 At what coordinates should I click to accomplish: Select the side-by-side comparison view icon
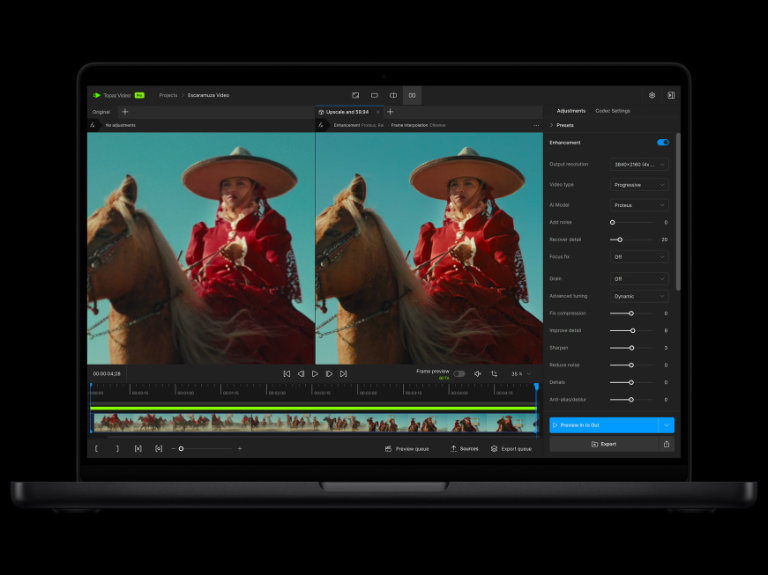(x=412, y=95)
